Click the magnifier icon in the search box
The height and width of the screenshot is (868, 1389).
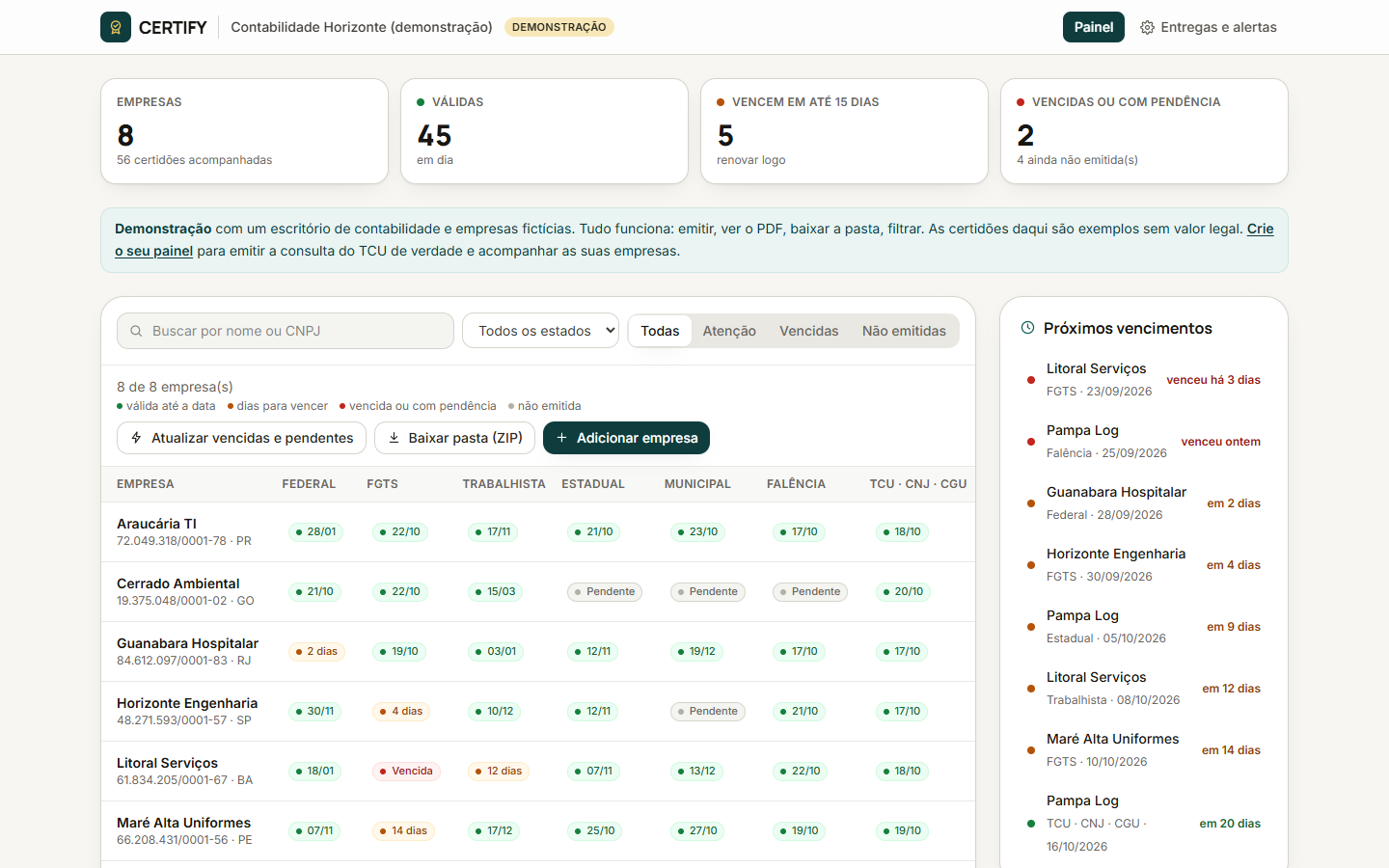pos(137,331)
